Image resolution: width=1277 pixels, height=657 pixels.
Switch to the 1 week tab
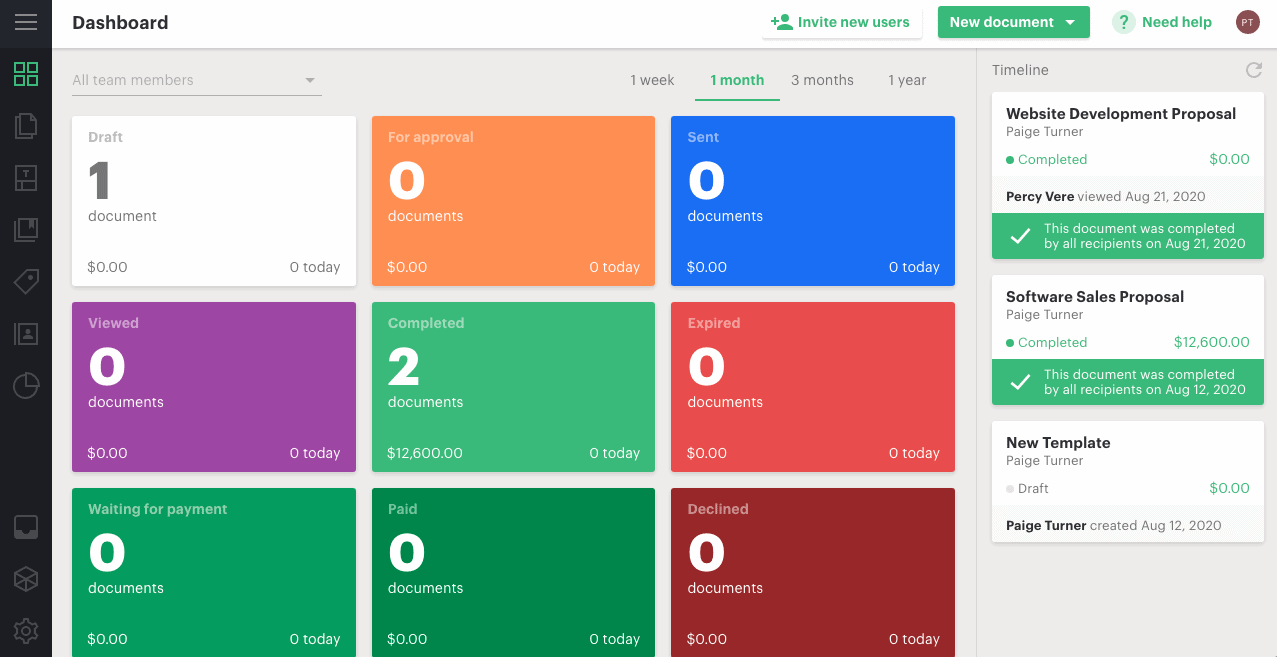(652, 80)
